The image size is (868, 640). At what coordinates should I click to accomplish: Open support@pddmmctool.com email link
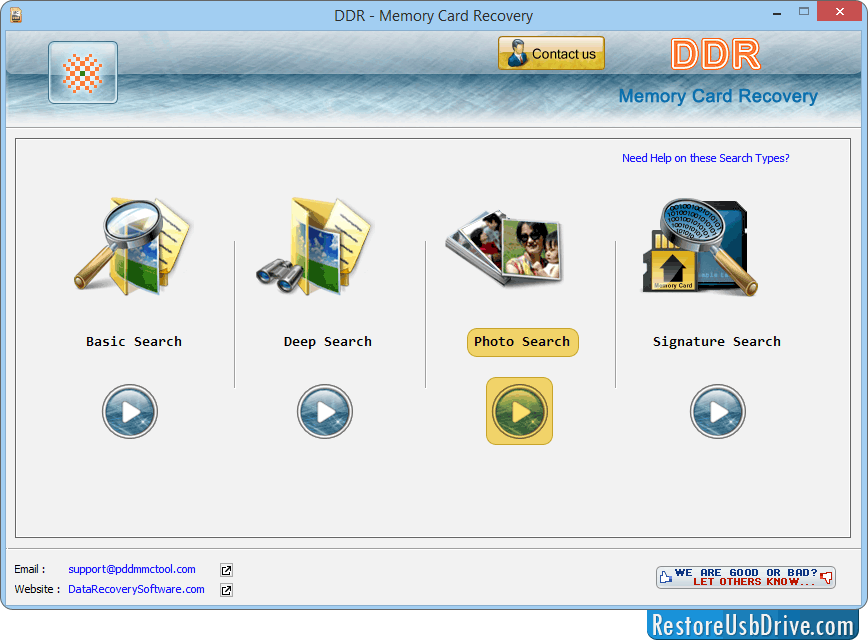coord(132,569)
